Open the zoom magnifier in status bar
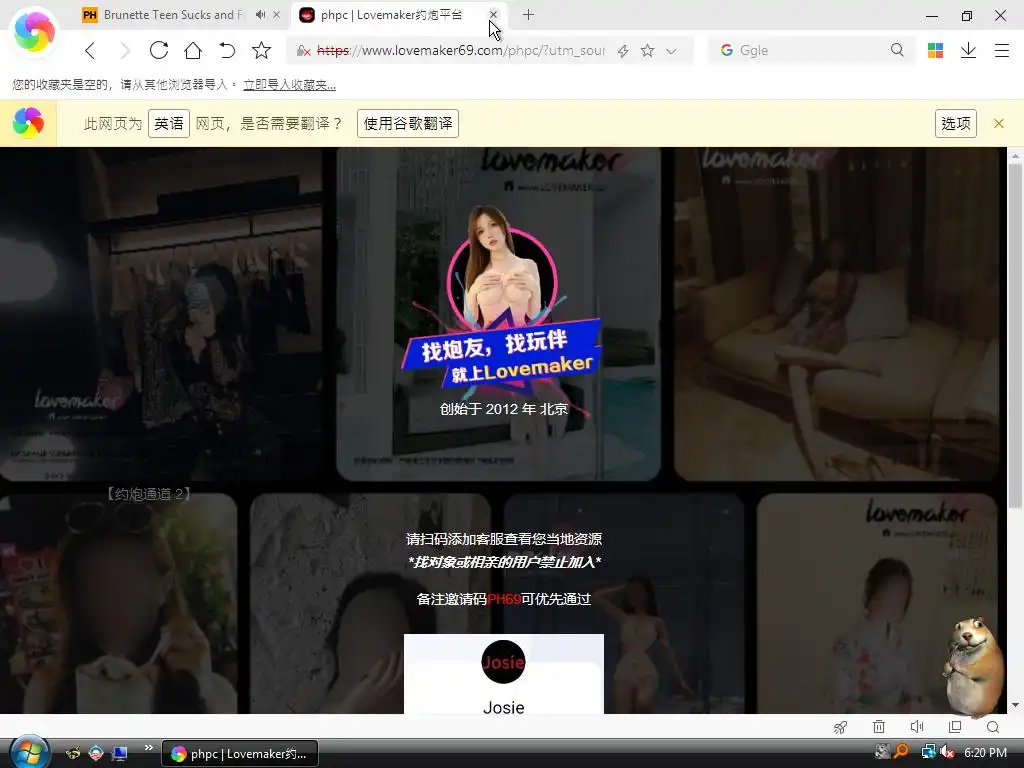Image resolution: width=1024 pixels, height=768 pixels. (x=993, y=727)
